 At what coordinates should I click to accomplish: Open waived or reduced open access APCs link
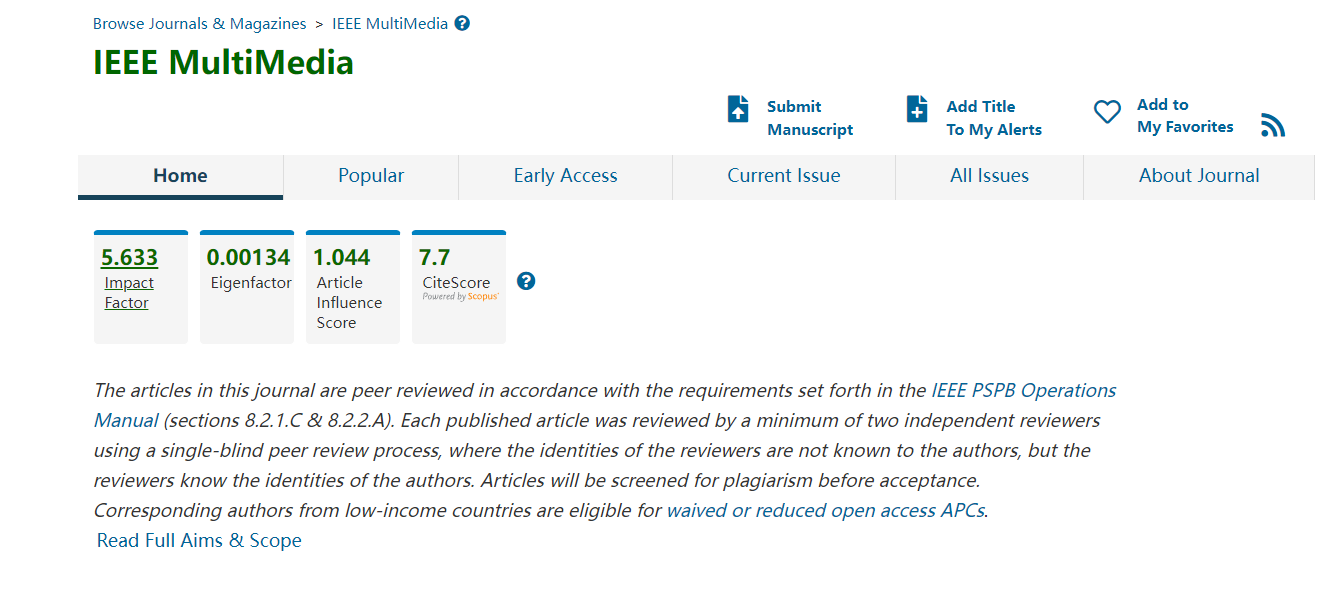pyautogui.click(x=825, y=510)
